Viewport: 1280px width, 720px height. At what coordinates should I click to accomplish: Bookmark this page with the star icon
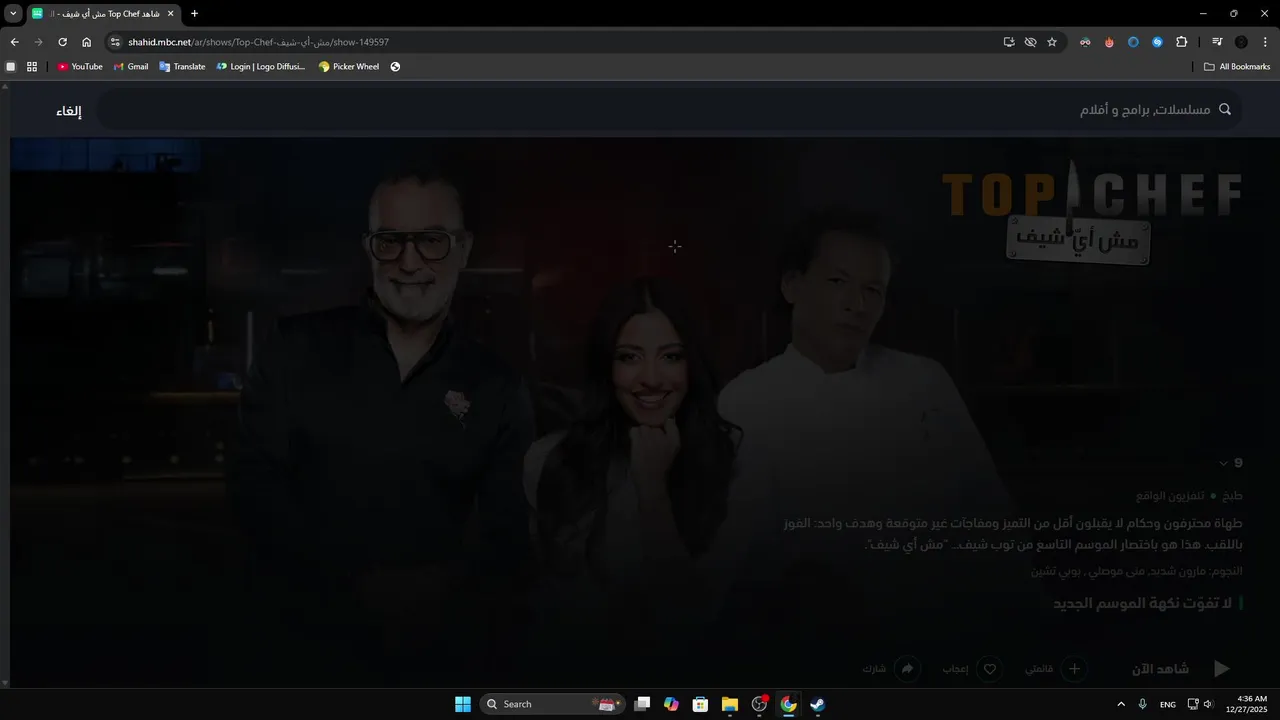coord(1052,42)
